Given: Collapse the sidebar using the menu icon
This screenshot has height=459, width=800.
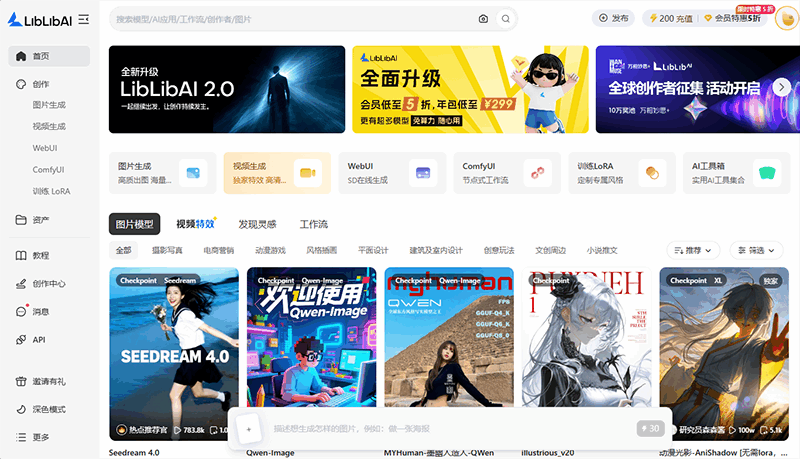Looking at the screenshot, I should point(83,19).
